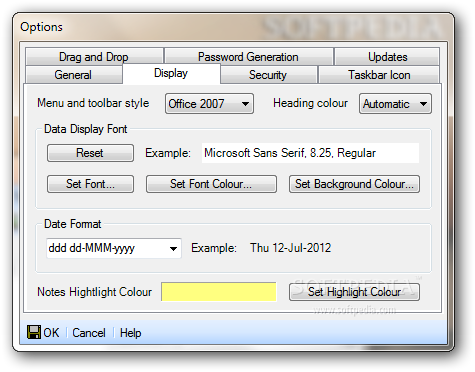Image resolution: width=475 pixels, height=372 pixels.
Task: Click the floppy disk save icon beside OK
Action: point(34,332)
